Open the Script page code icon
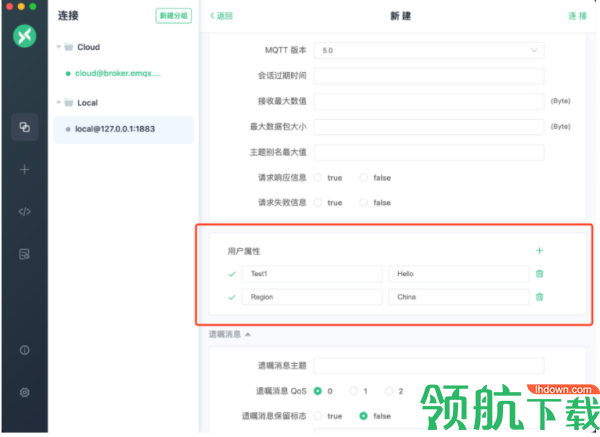The height and width of the screenshot is (437, 600). (x=24, y=212)
